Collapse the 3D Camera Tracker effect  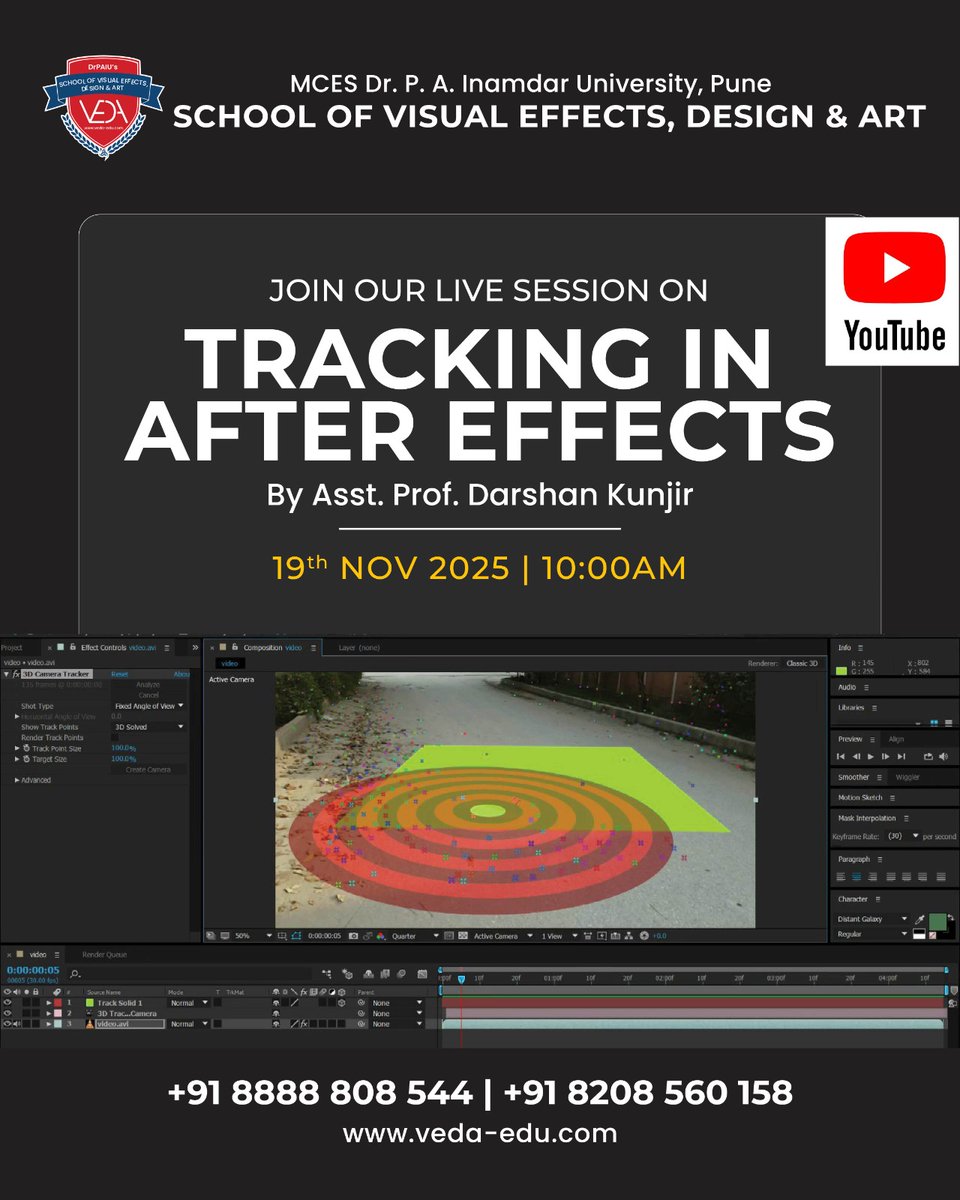[x=7, y=674]
